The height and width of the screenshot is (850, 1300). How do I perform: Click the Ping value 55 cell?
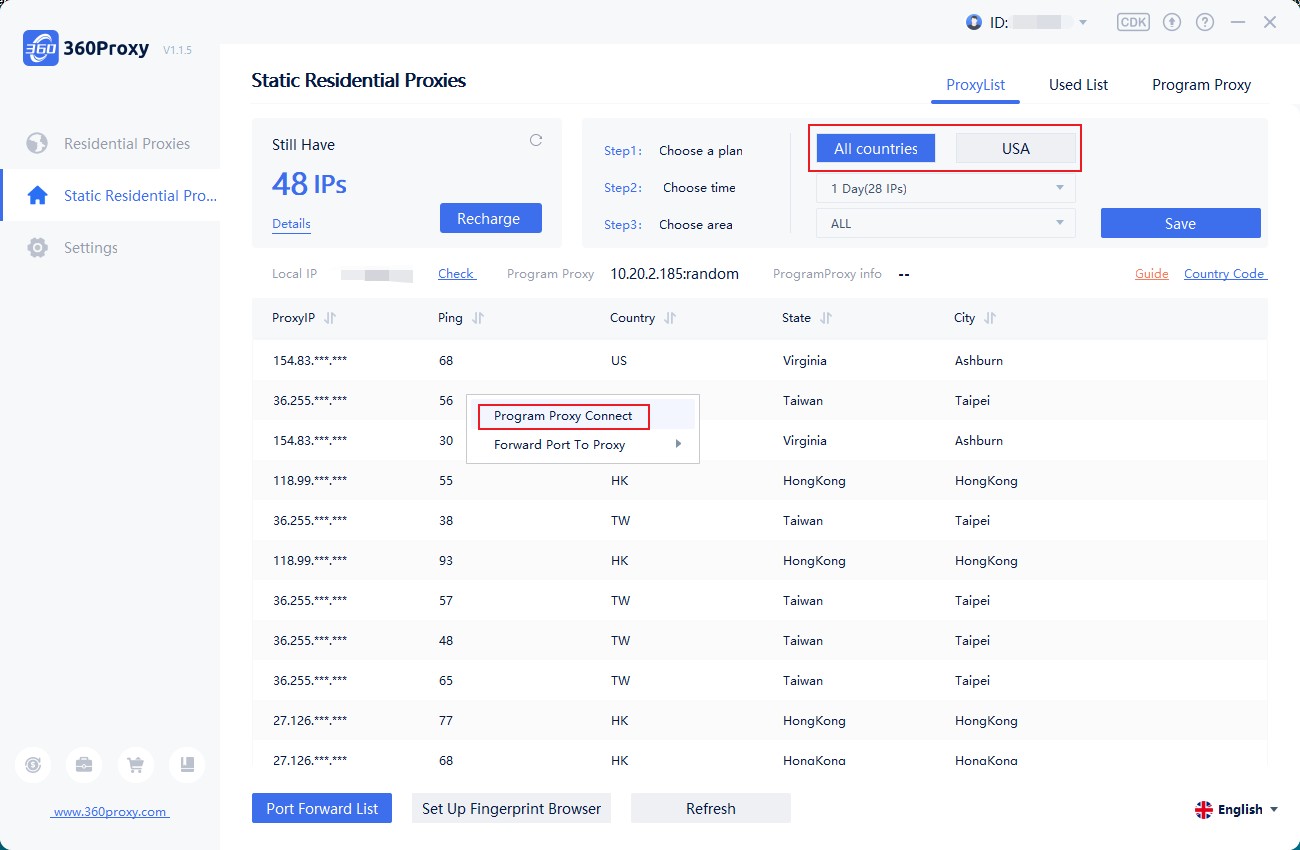pyautogui.click(x=446, y=481)
